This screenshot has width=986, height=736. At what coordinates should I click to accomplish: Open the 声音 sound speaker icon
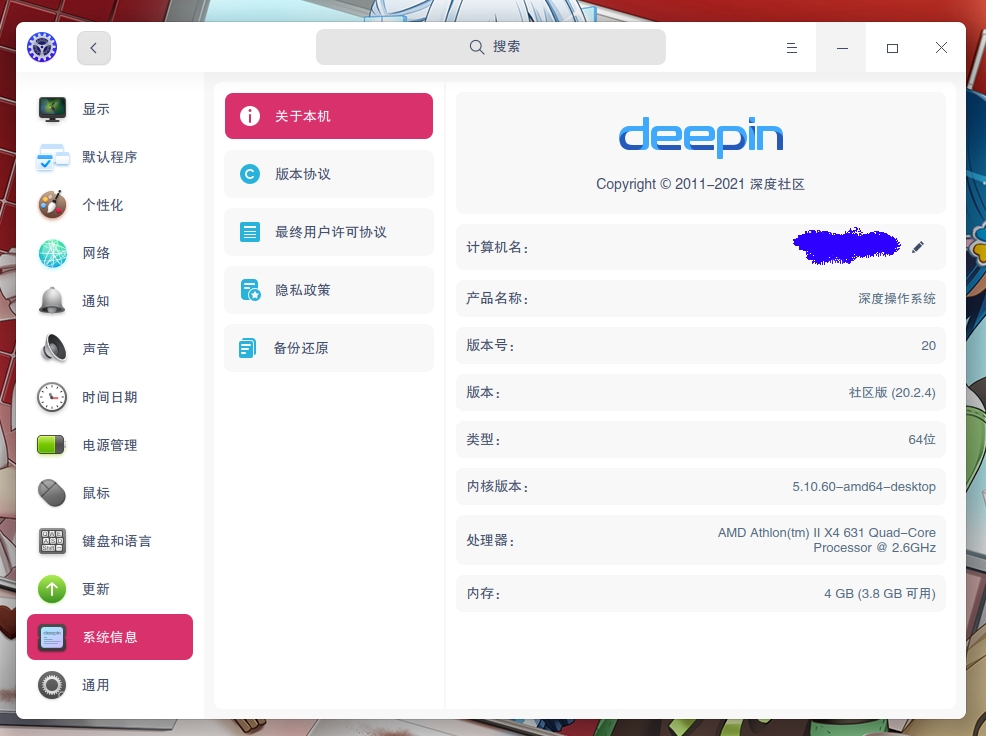53,348
